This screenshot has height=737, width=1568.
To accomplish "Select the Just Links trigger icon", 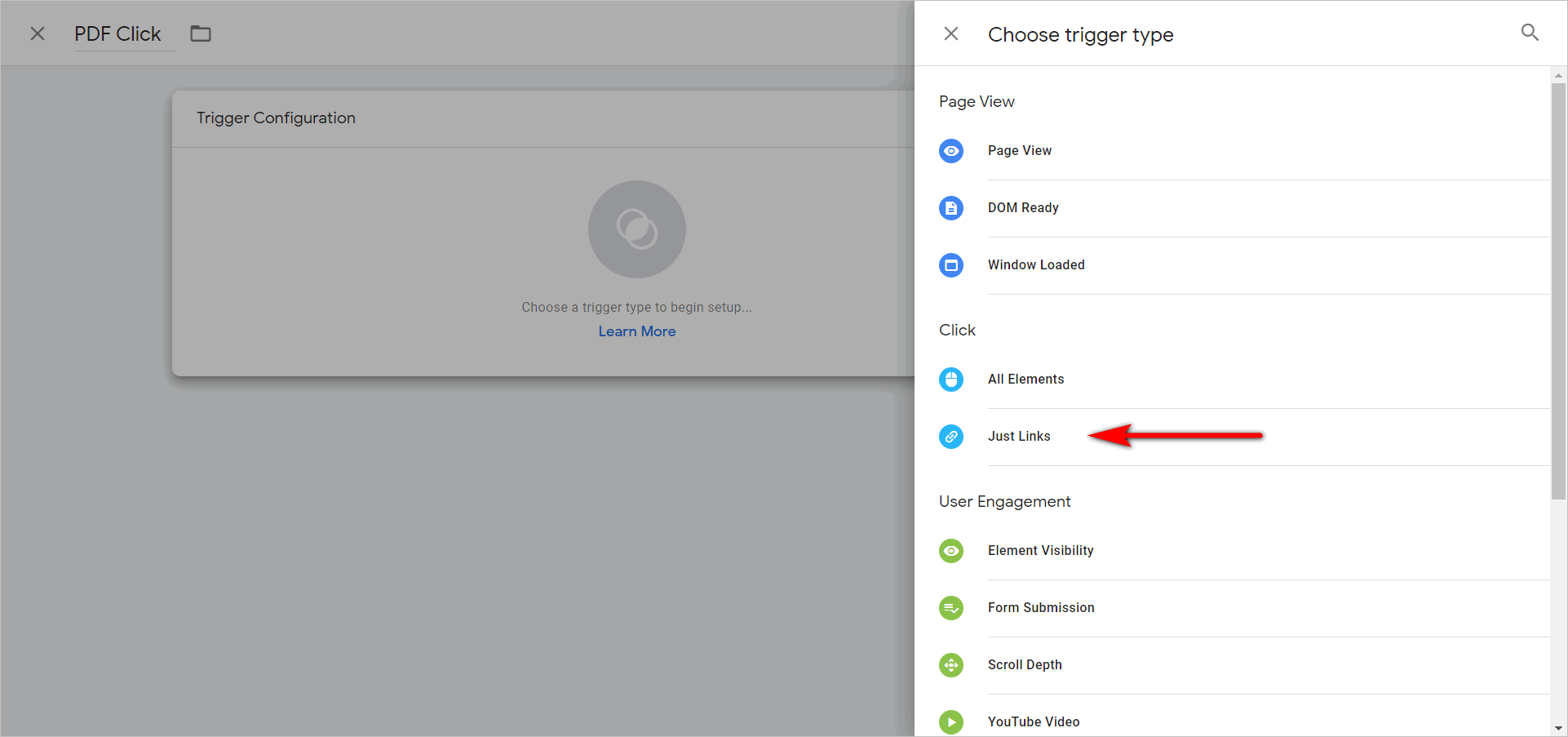I will (x=951, y=436).
